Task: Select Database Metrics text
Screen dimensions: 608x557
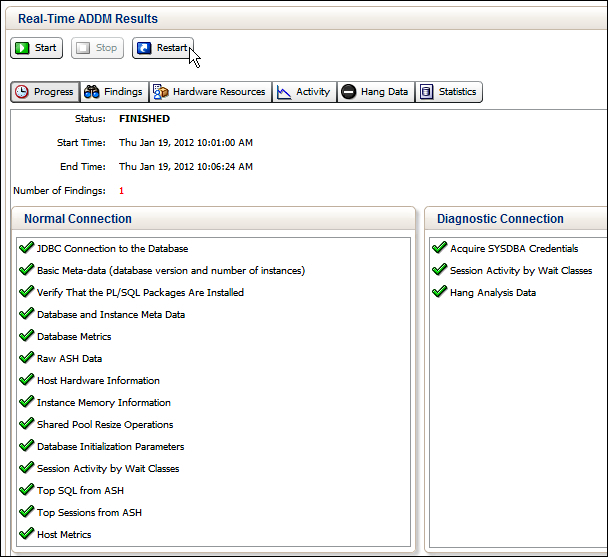Action: (74, 337)
